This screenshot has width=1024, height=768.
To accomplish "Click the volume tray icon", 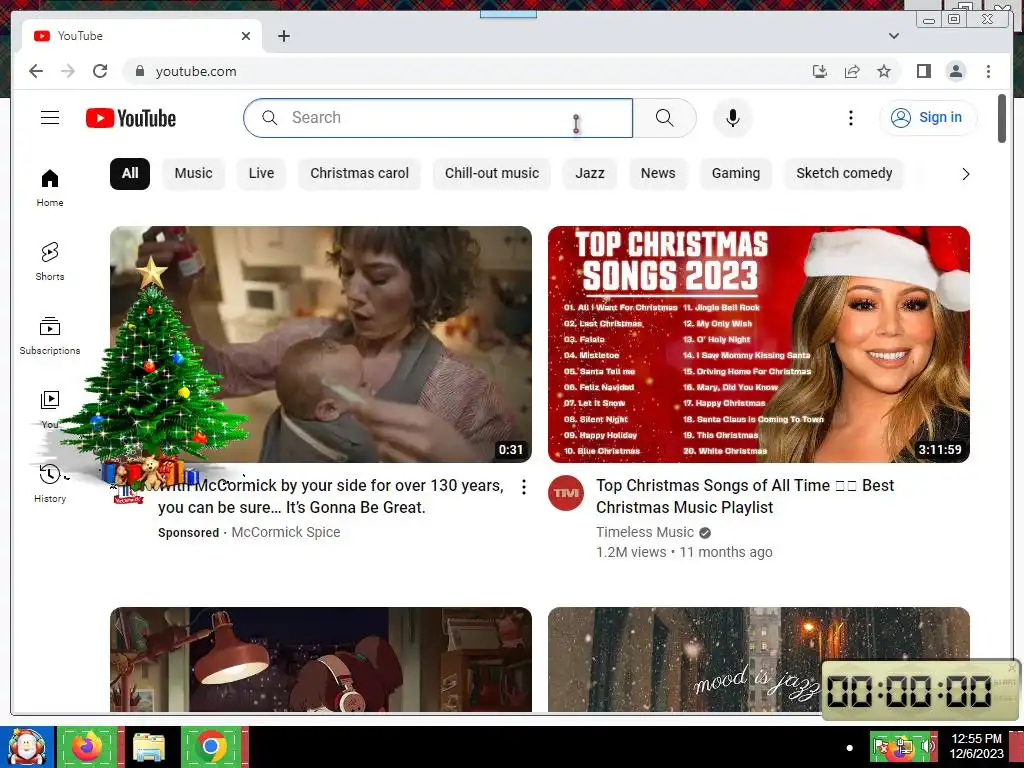I will [927, 747].
